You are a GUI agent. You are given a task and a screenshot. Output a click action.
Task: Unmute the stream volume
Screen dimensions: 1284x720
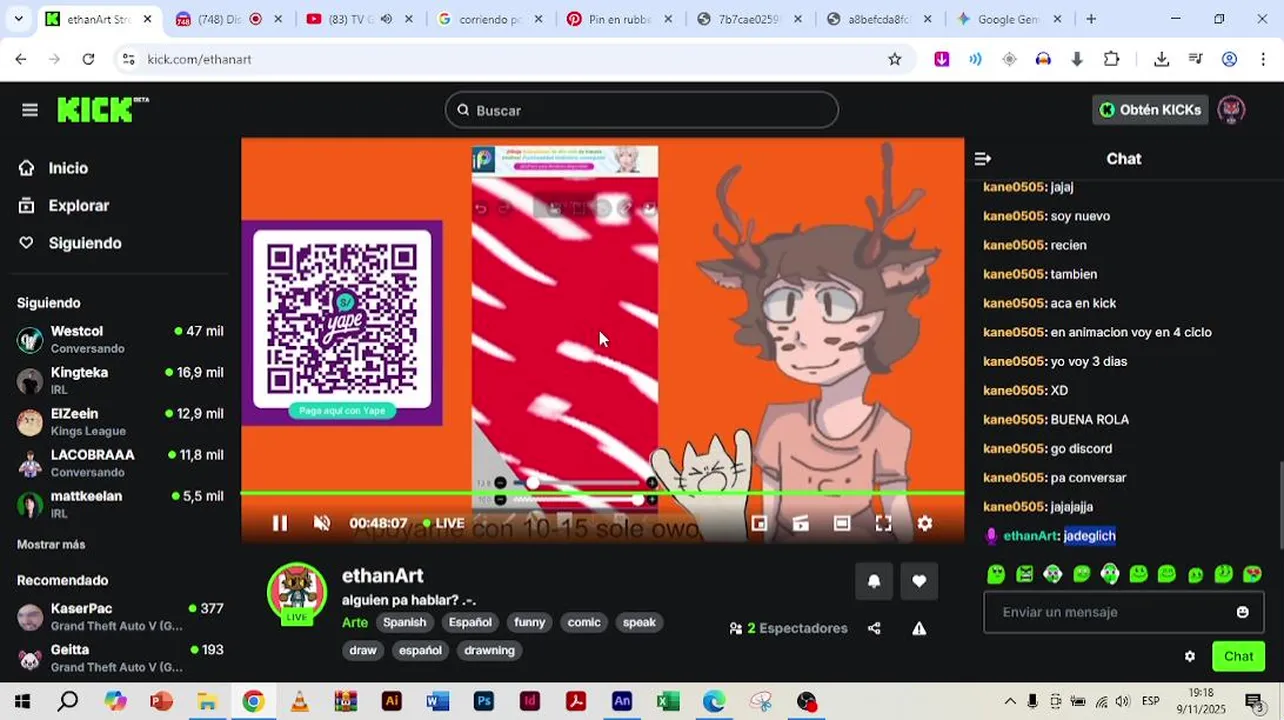coord(322,523)
